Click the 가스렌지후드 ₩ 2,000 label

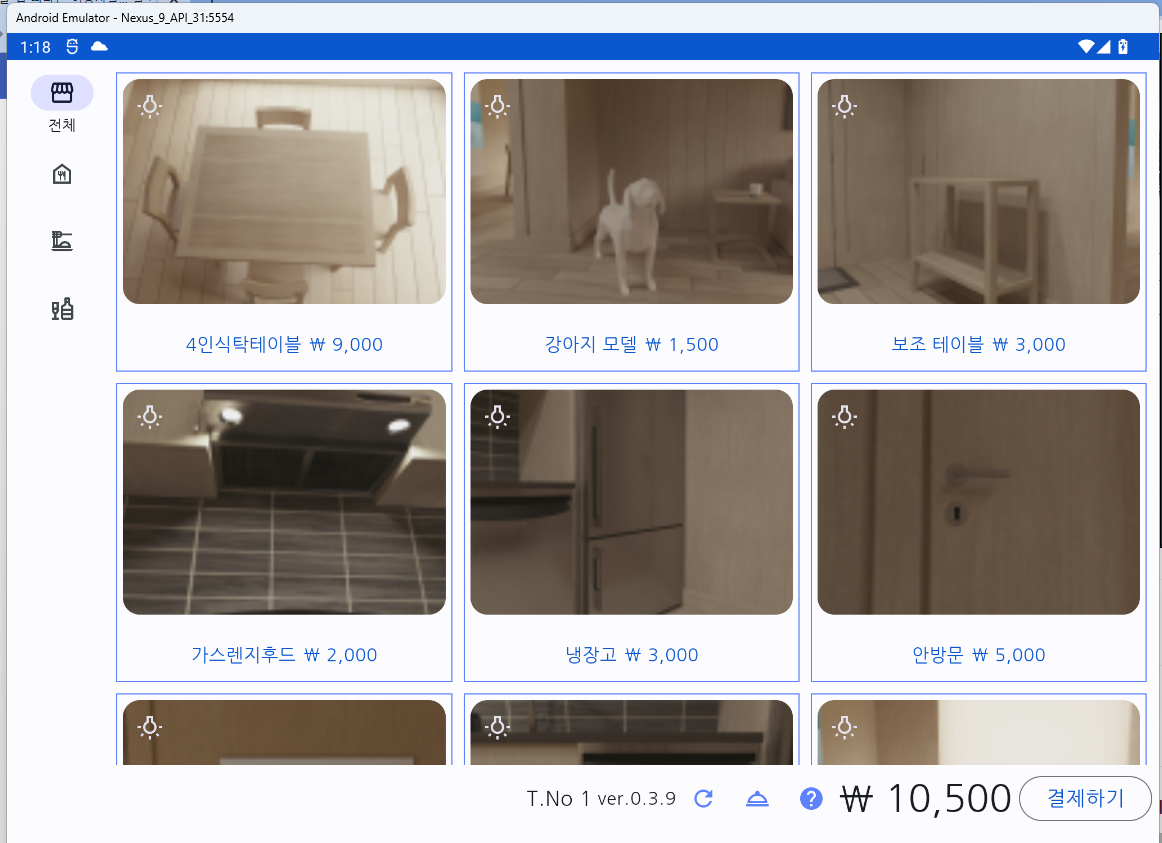[284, 655]
